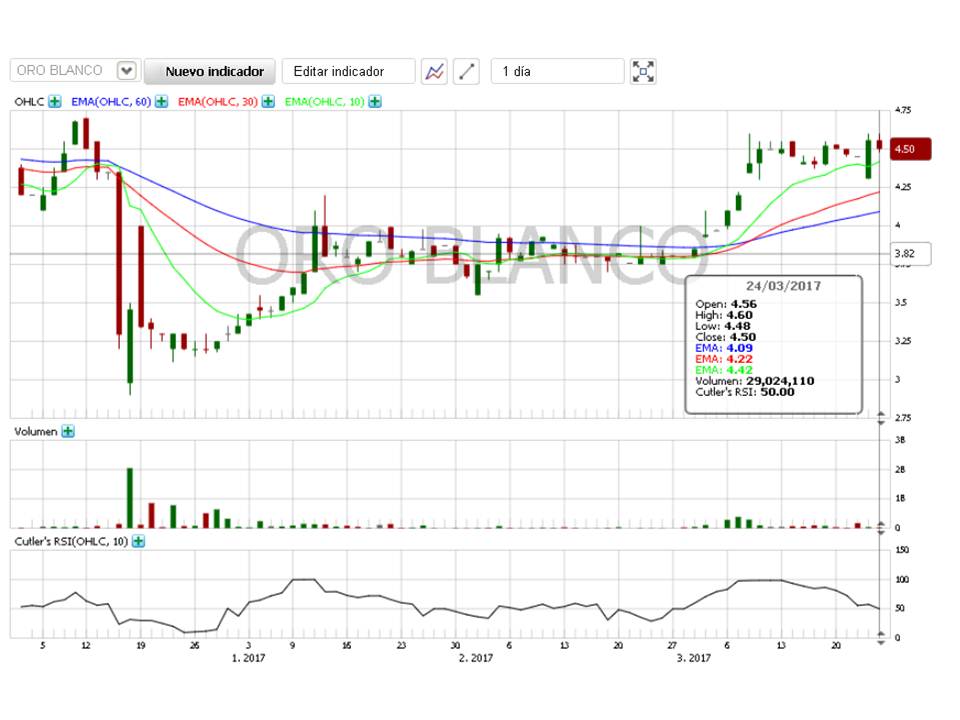Screen dimensions: 960x720
Task: Click the 3. 2017 month axis label
Action: (694, 658)
